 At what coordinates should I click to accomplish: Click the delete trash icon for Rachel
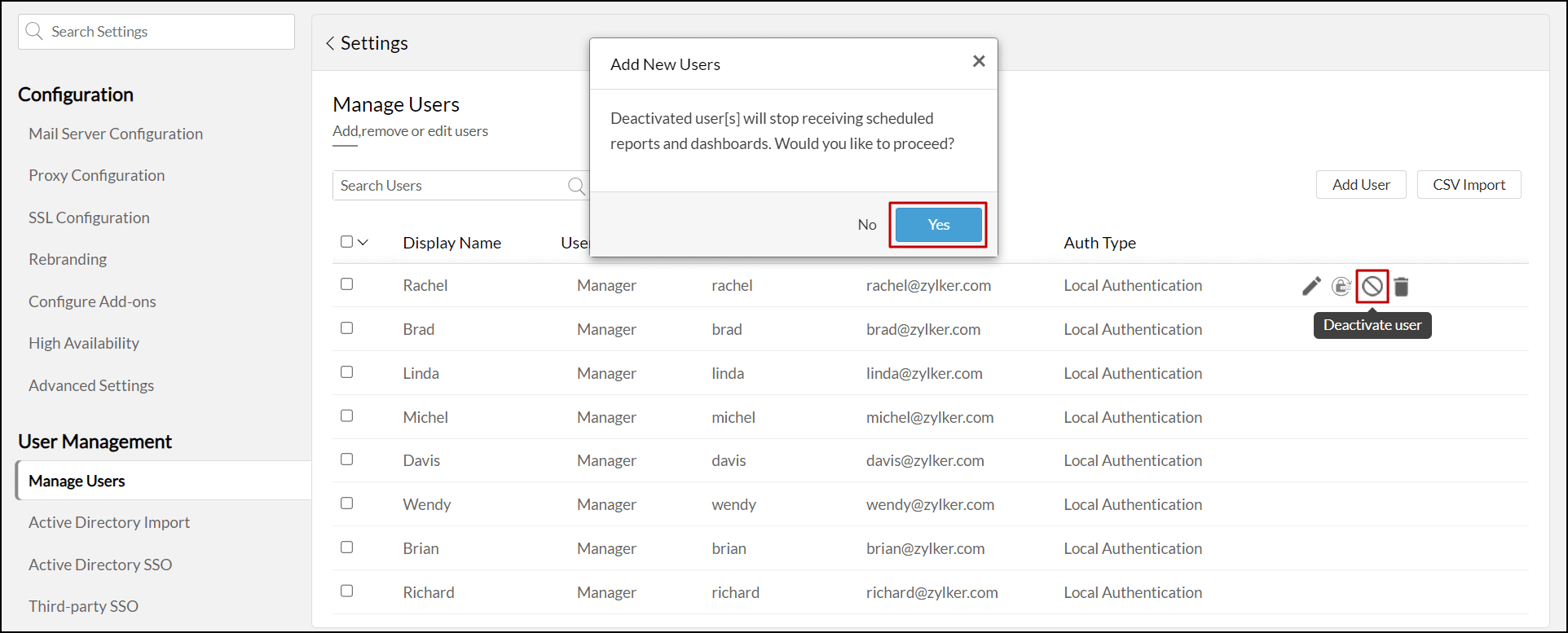tap(1401, 287)
